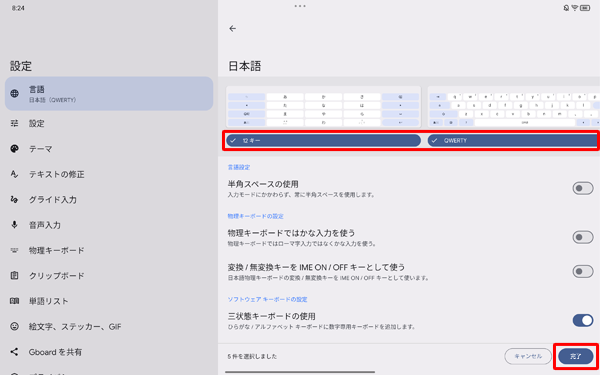
Task: Deselect the 12キー layout chip
Action: coord(323,140)
